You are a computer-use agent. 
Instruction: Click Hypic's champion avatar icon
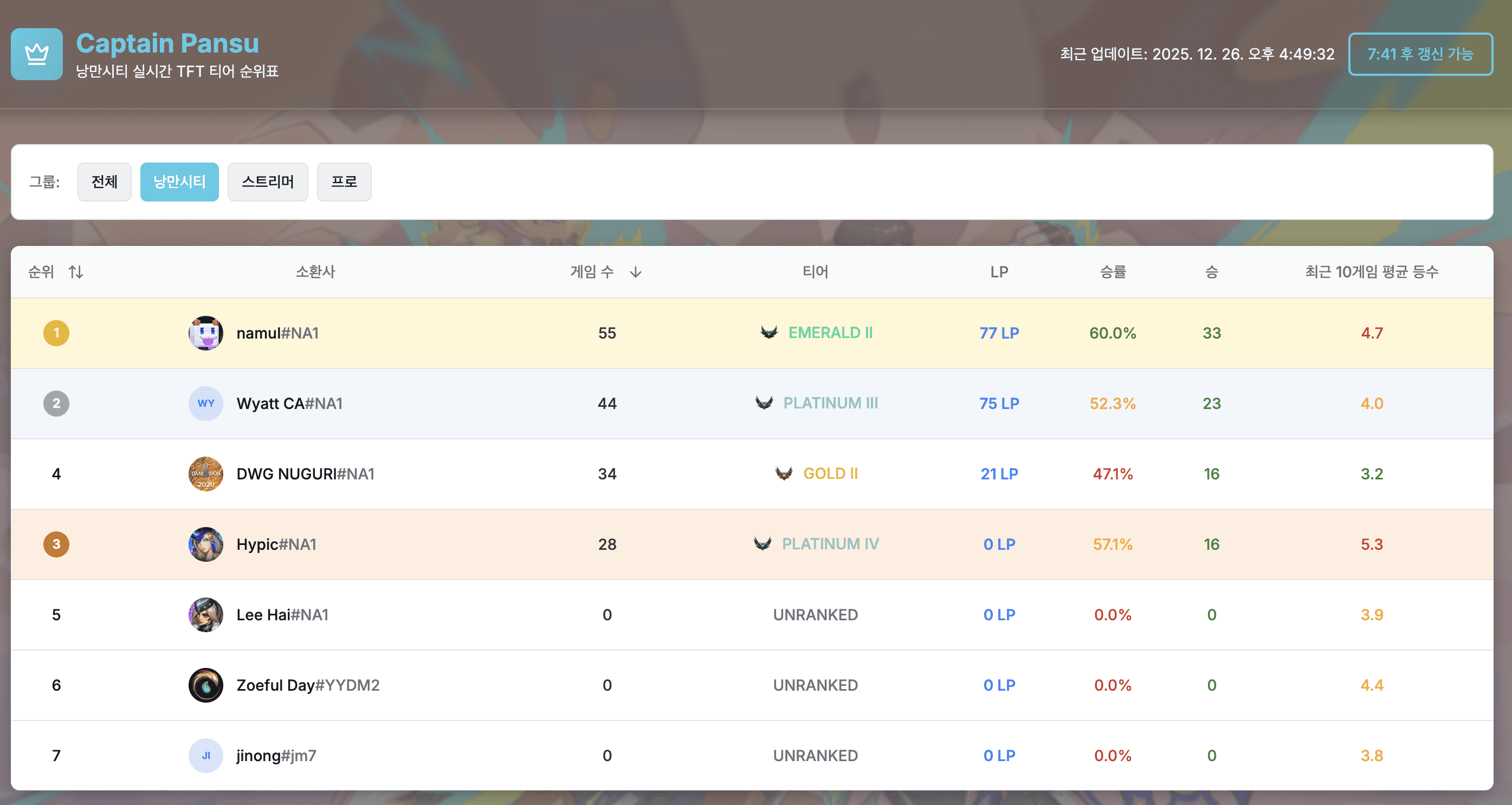click(x=205, y=544)
